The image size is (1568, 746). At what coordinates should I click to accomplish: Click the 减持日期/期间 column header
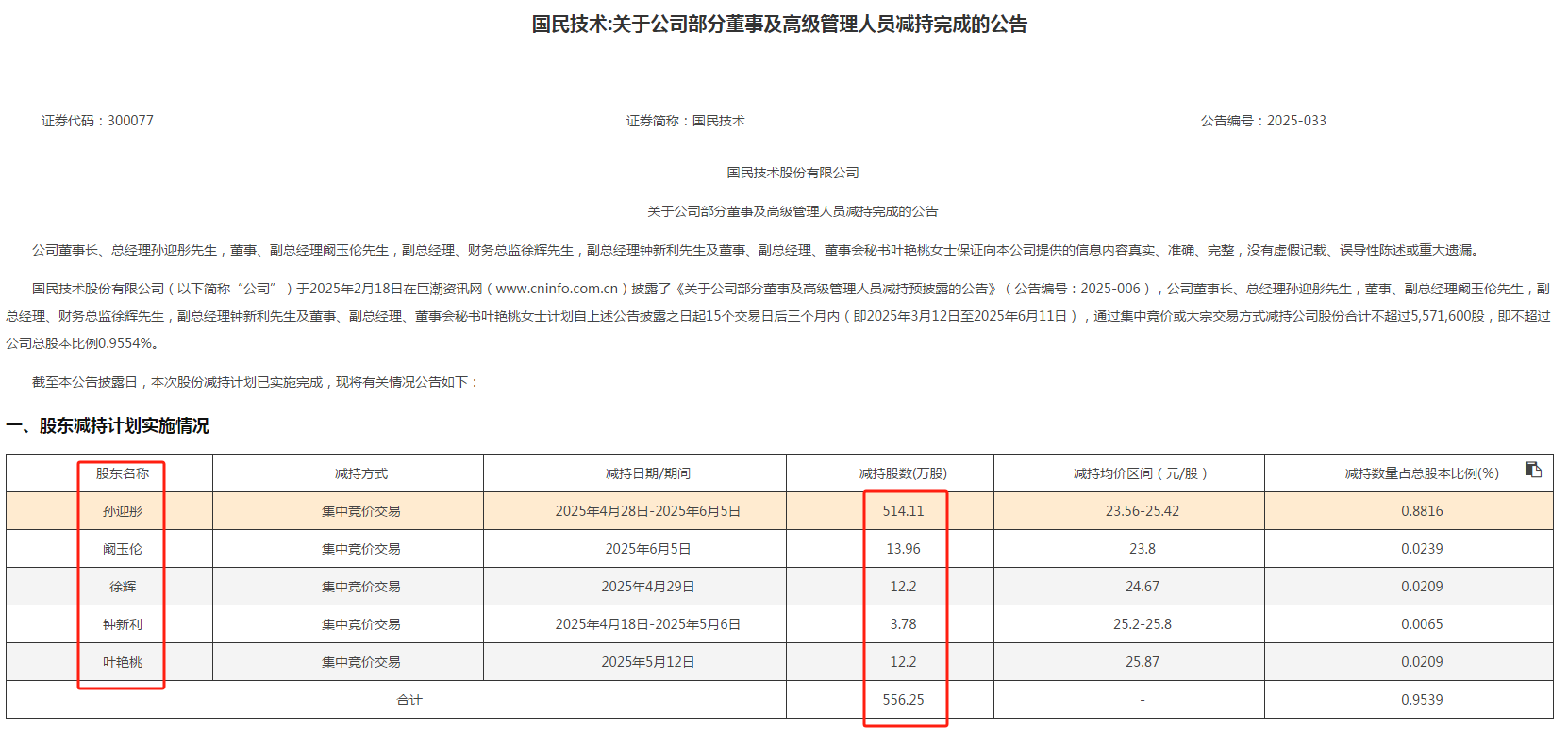pos(648,473)
